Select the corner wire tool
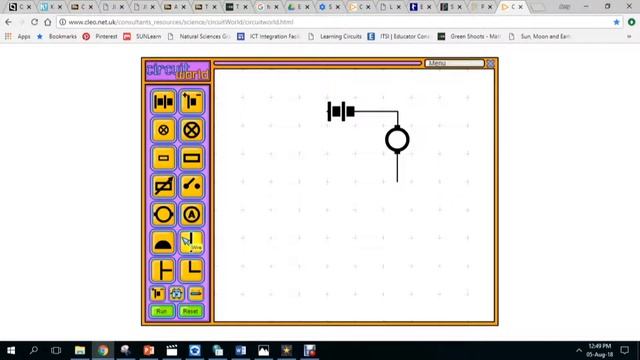Viewport: 640px width, 360px height. tap(191, 270)
